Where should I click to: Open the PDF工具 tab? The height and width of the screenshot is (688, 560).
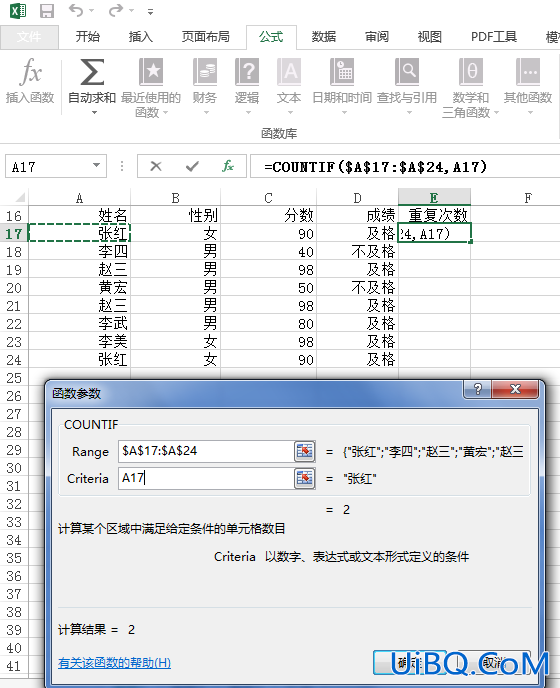click(x=494, y=37)
